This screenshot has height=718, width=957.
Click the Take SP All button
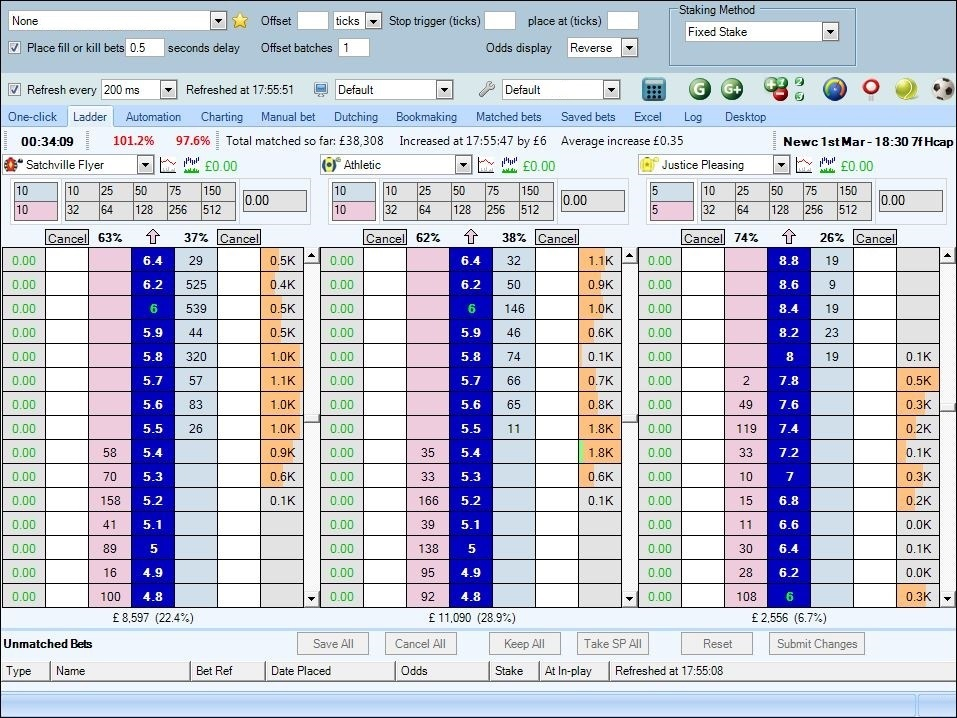point(613,644)
